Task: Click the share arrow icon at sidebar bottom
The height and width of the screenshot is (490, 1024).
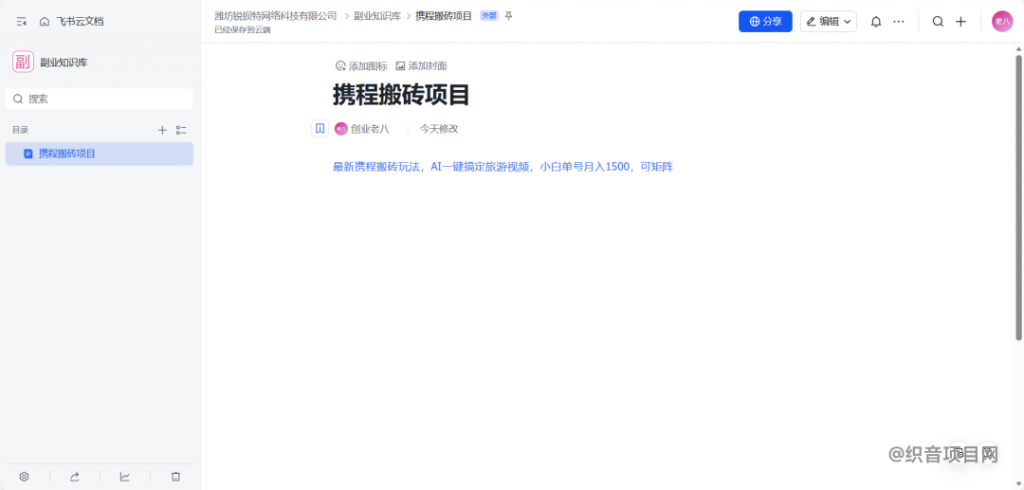Action: tap(74, 477)
